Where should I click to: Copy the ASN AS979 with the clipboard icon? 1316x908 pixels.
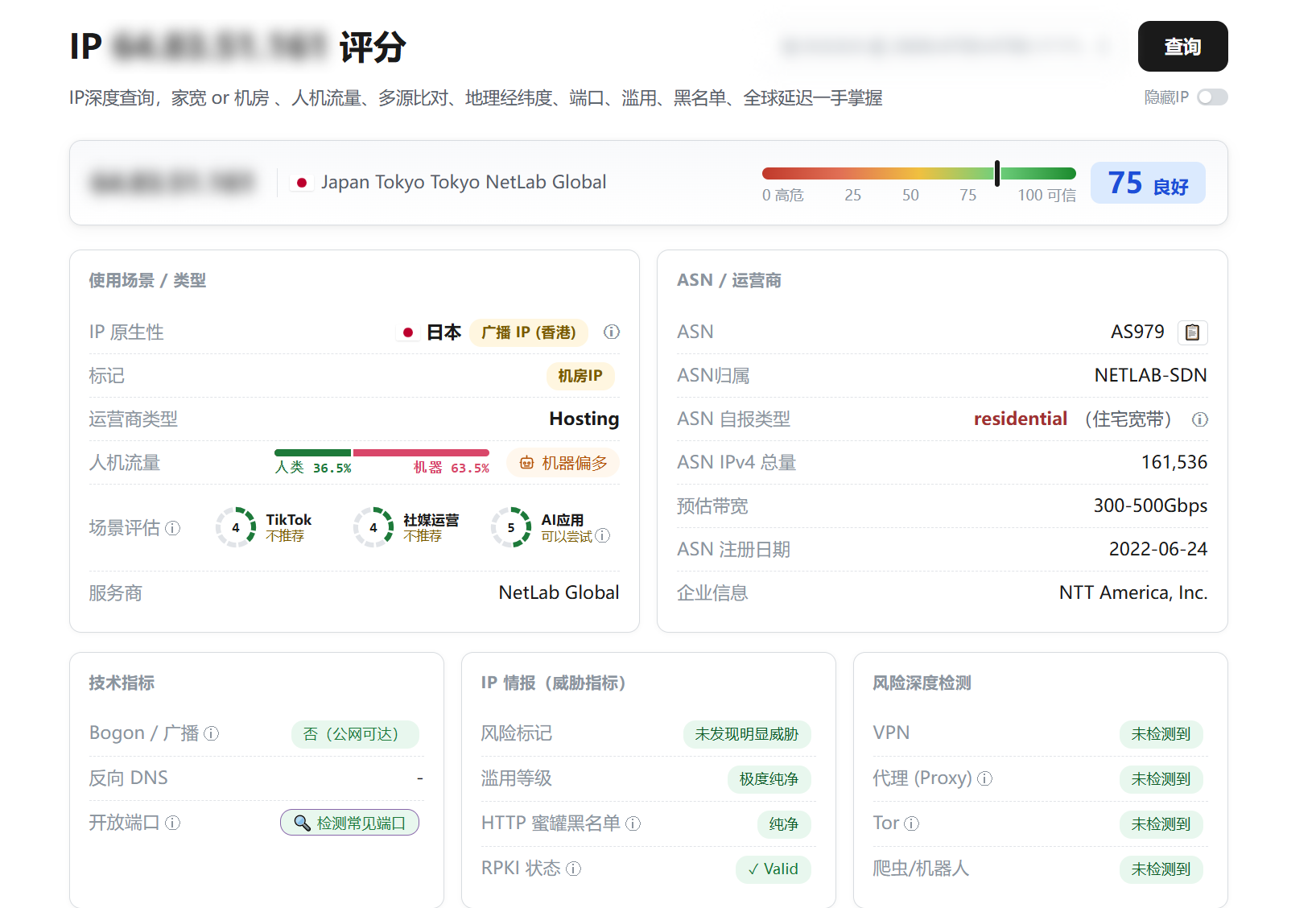pyautogui.click(x=1193, y=332)
